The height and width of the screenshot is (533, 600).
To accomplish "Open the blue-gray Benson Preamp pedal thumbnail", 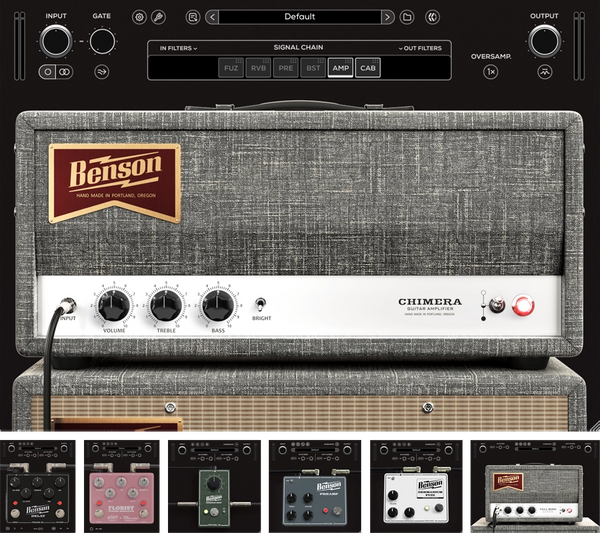I will pos(315,486).
